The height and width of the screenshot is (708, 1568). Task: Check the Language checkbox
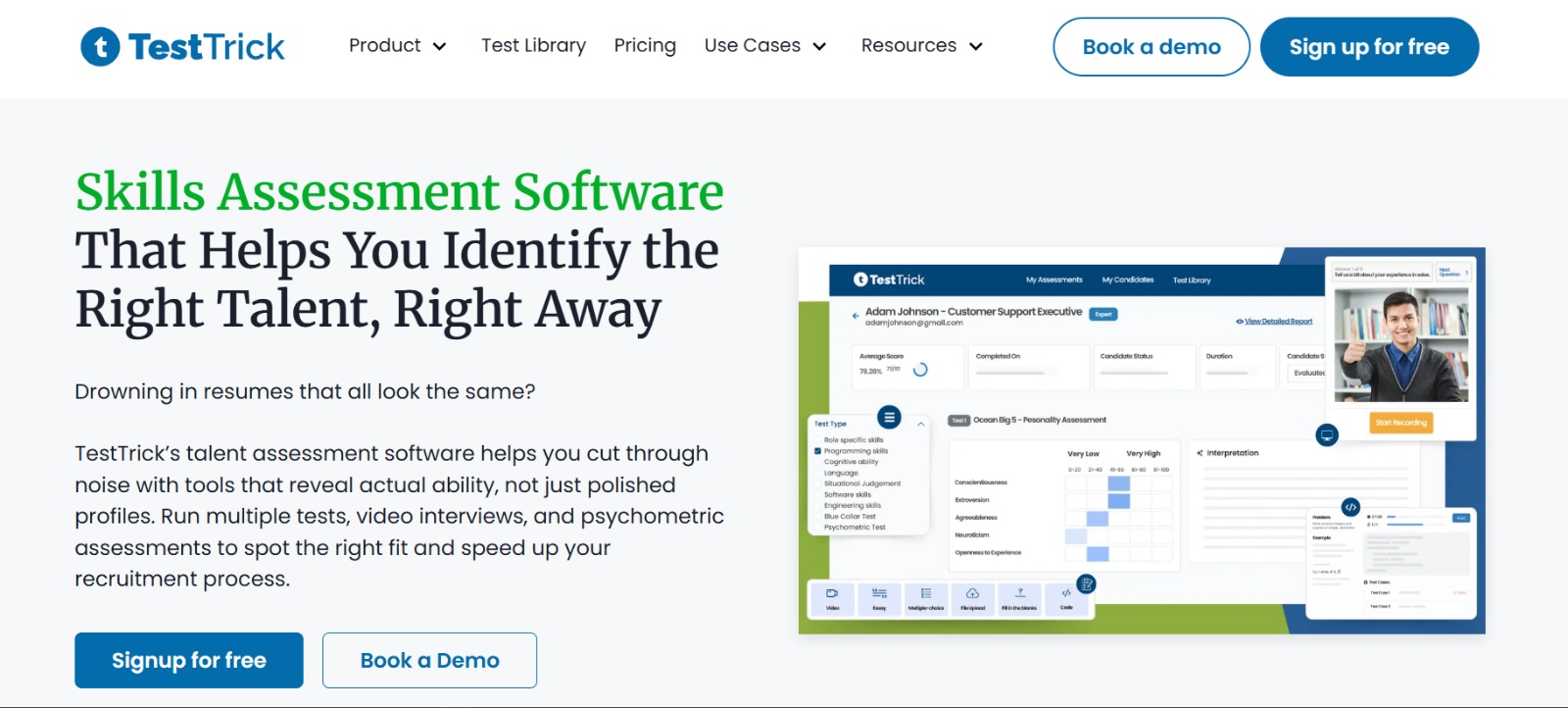tap(817, 473)
